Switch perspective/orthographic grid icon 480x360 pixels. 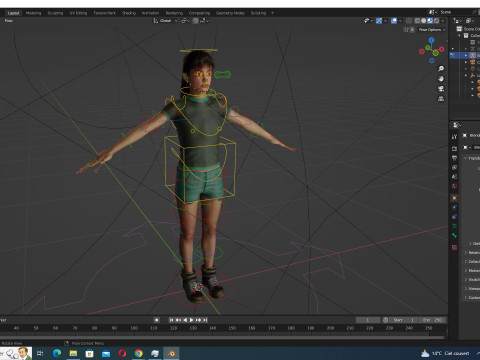click(x=441, y=99)
